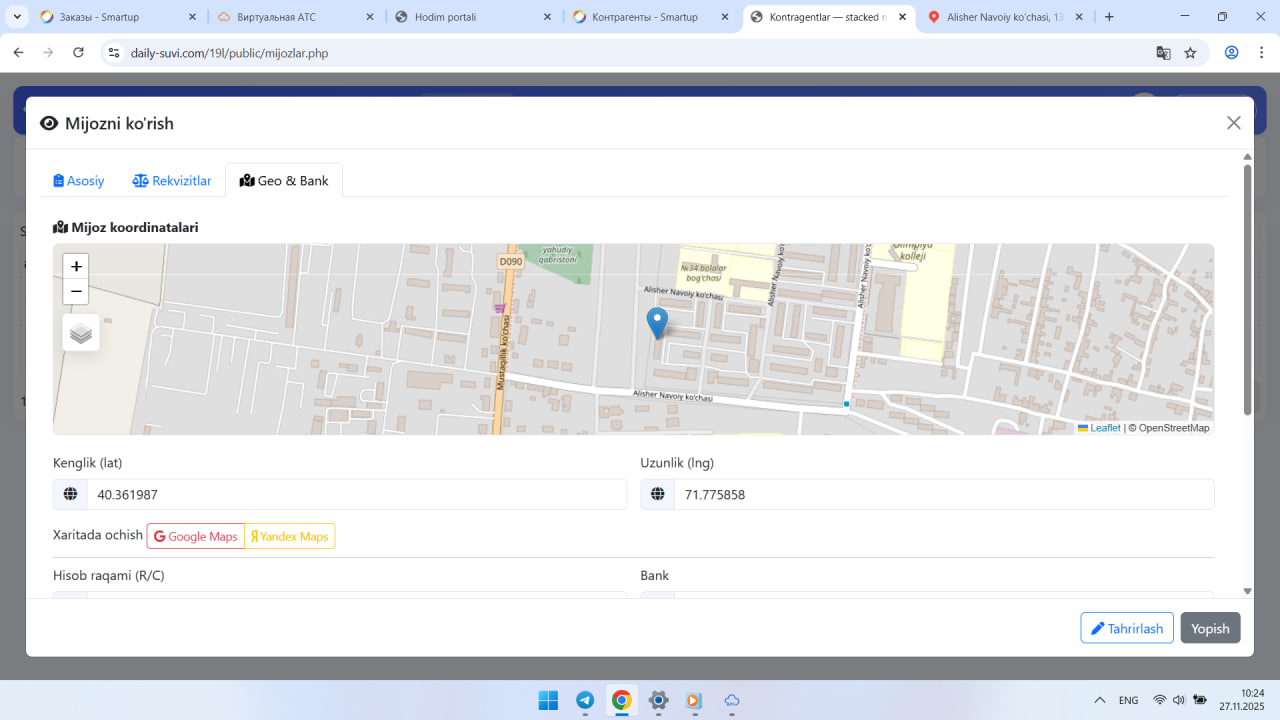
Task: Expand the Chrome tab search dropdown
Action: (x=17, y=17)
